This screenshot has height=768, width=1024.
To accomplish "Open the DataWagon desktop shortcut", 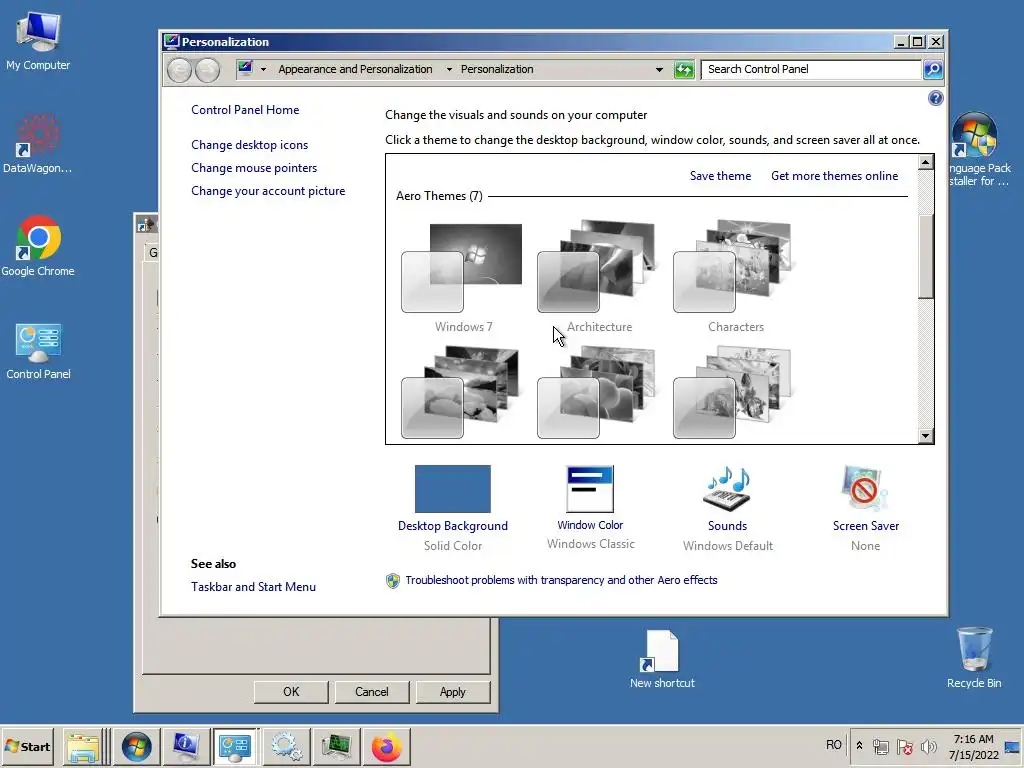I will click(x=37, y=144).
